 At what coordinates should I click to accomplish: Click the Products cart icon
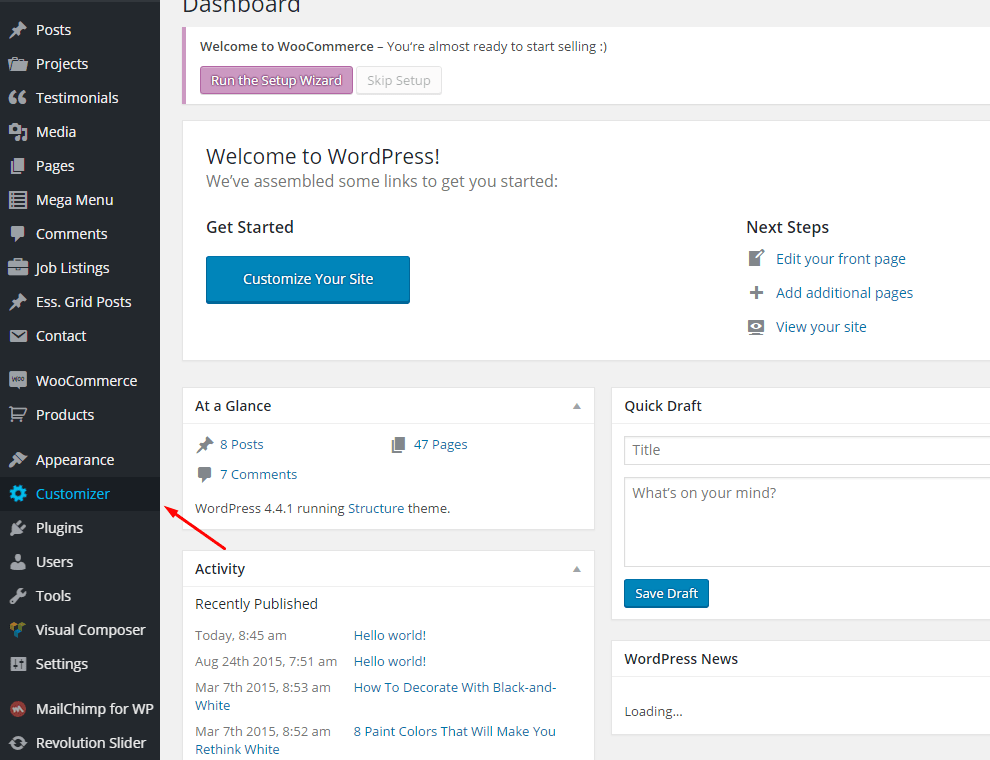18,415
